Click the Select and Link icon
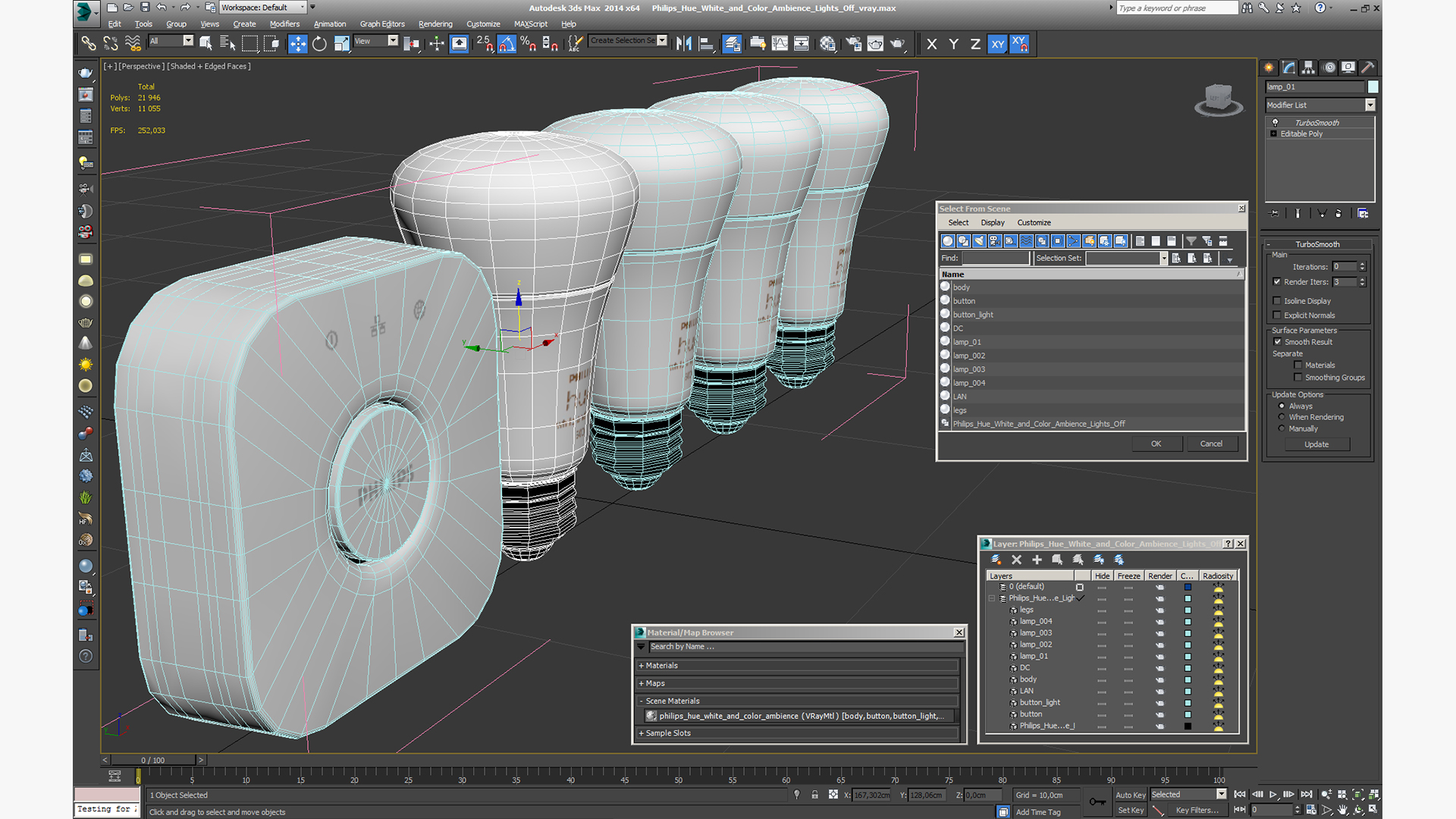Viewport: 1456px width, 819px height. coord(89,44)
